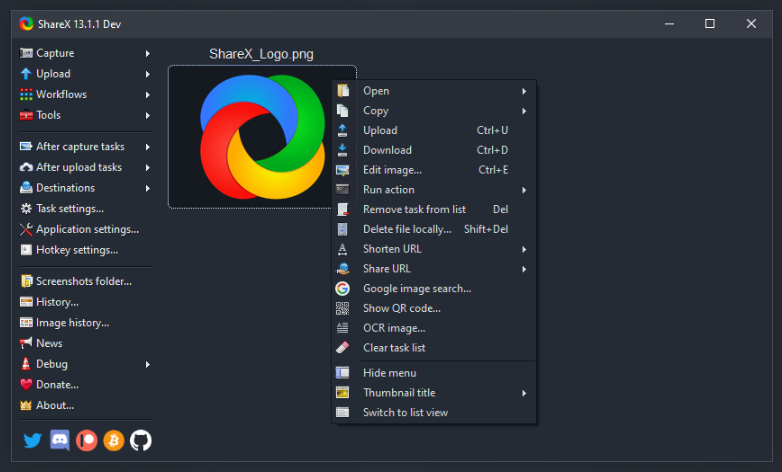Click the Destinations icon in sidebar
Image resolution: width=782 pixels, height=472 pixels.
(x=26, y=188)
